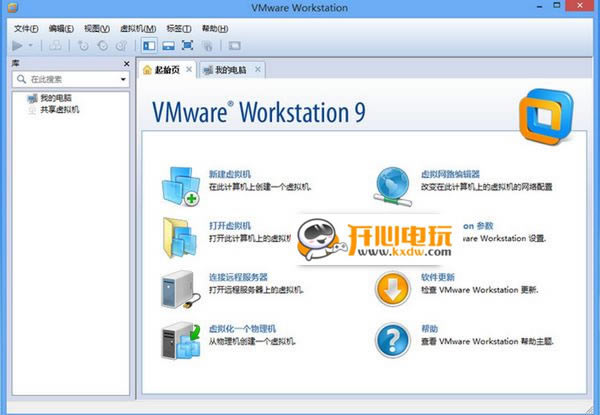Select 我的电脑 in the library tree

56,98
